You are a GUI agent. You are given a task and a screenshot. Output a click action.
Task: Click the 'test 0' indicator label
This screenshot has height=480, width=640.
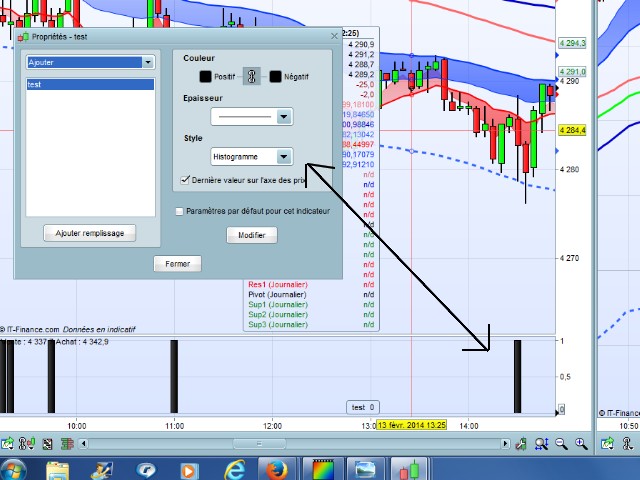click(x=363, y=407)
